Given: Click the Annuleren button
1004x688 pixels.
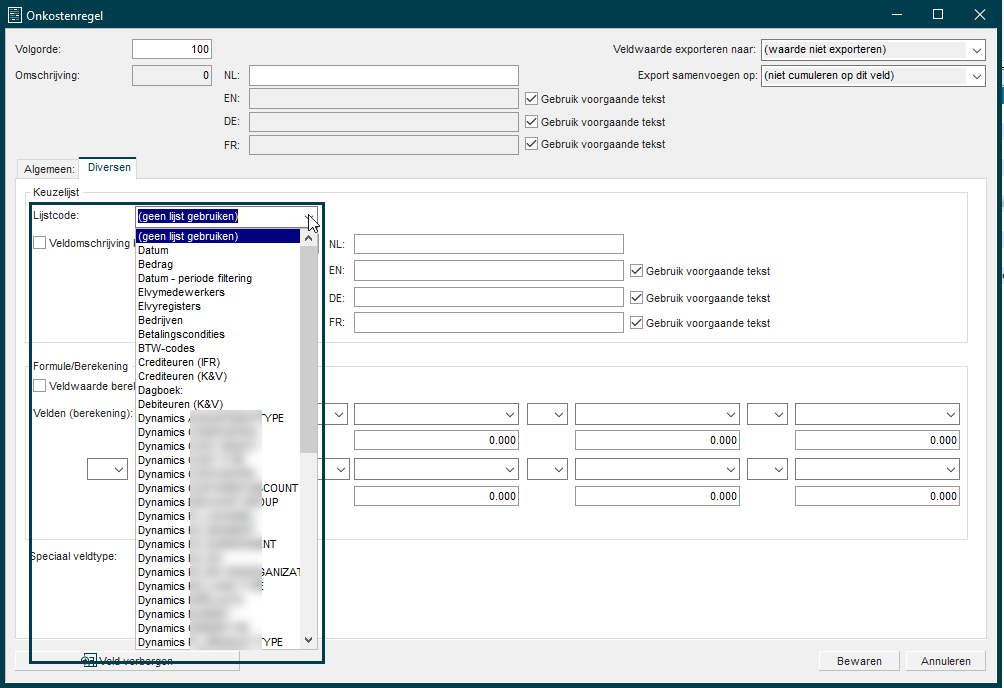Looking at the screenshot, I should click(x=946, y=661).
